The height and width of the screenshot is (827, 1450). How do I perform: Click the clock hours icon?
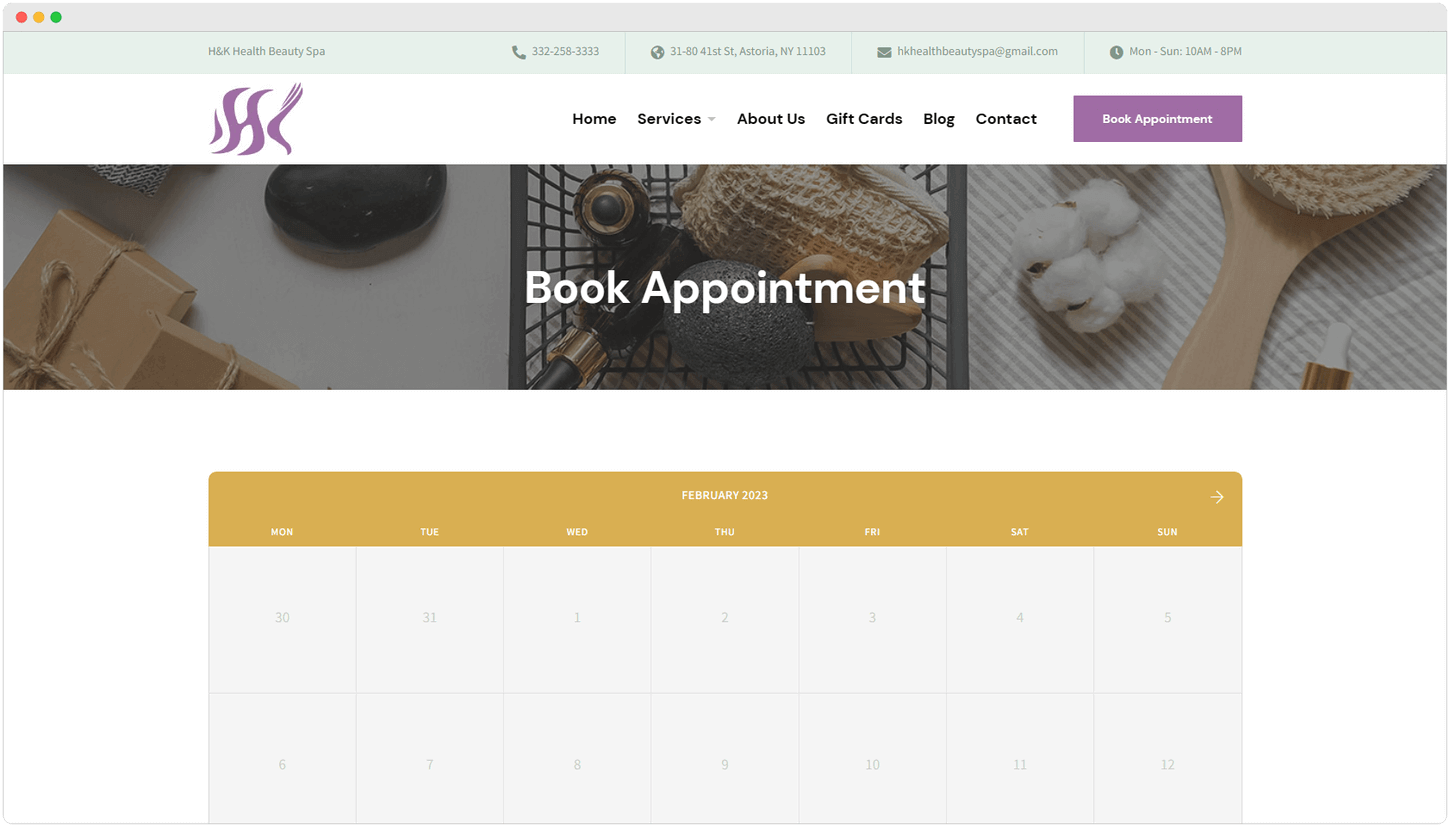1116,52
